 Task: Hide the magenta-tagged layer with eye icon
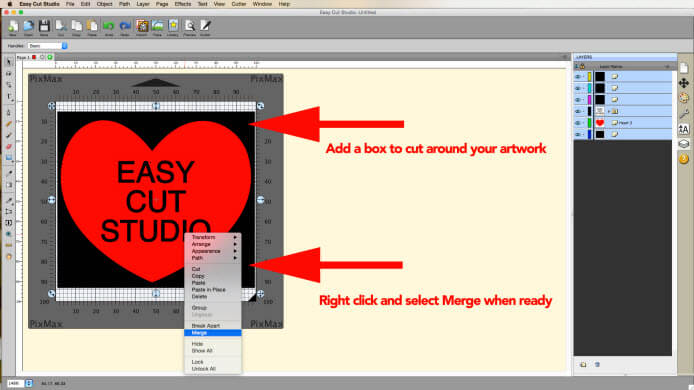pyautogui.click(x=578, y=100)
